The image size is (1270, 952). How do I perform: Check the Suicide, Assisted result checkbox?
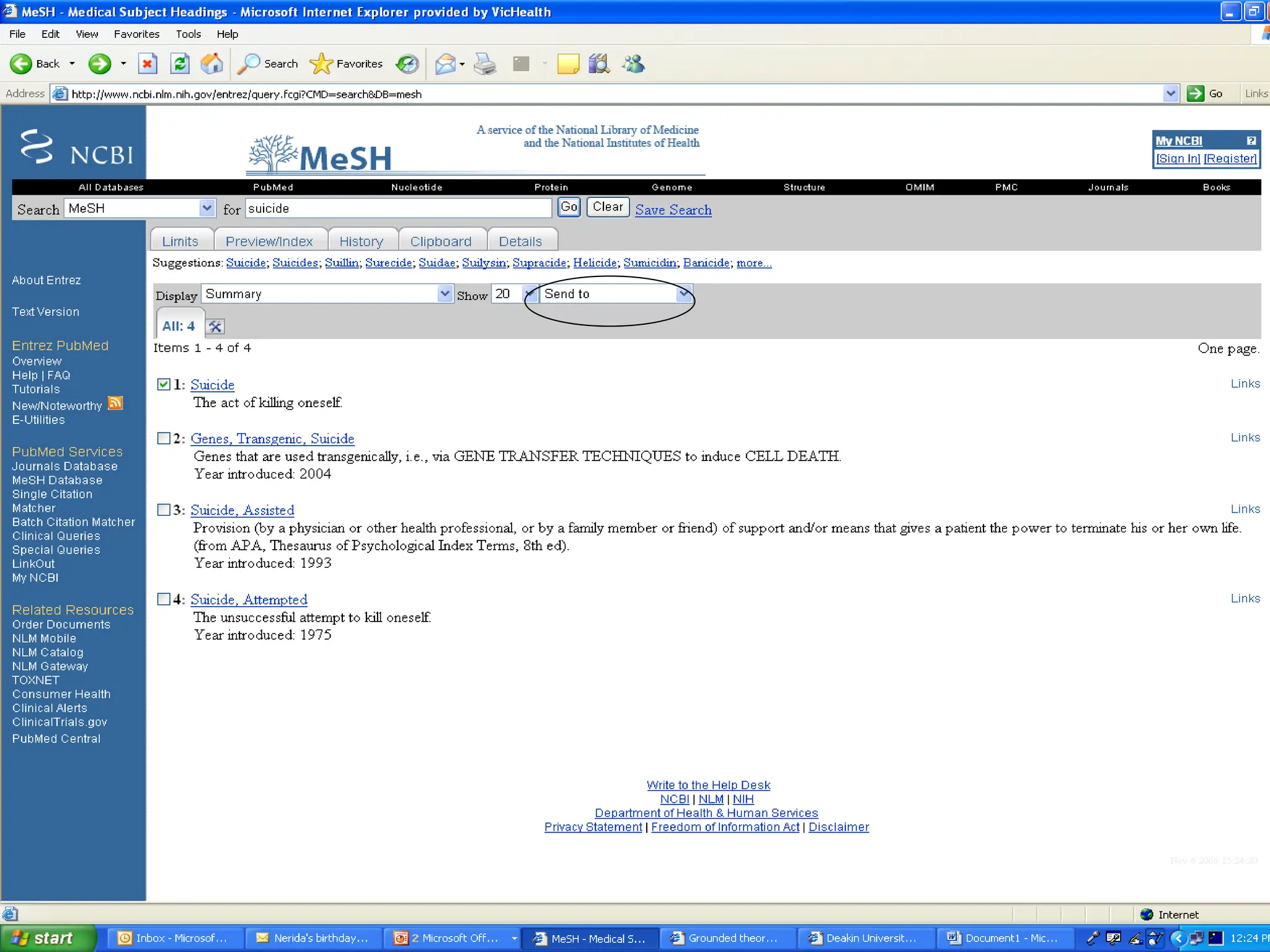tap(164, 509)
